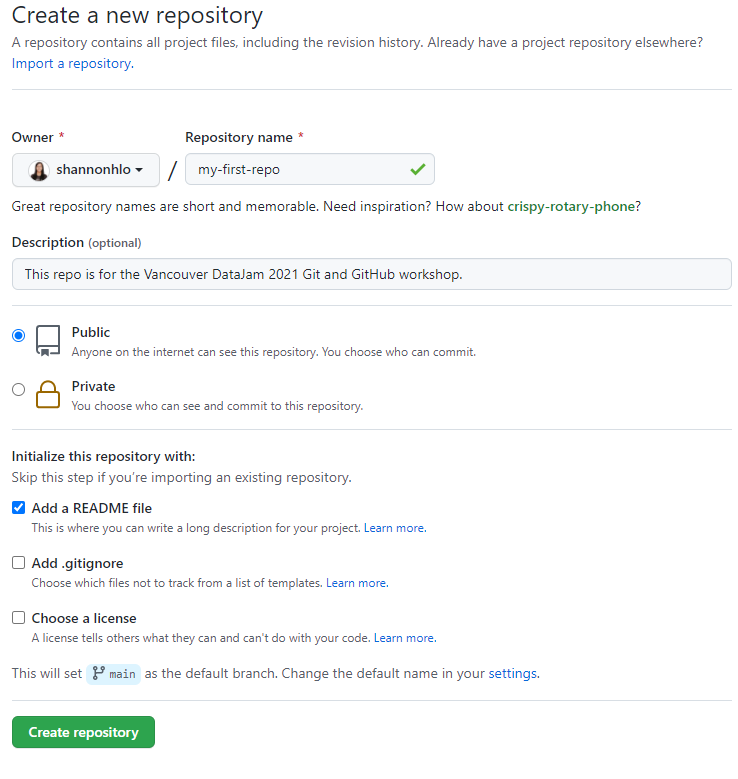Use suggested name crispy-rotary-phone
Screen dimensions: 738x779
[x=569, y=206]
